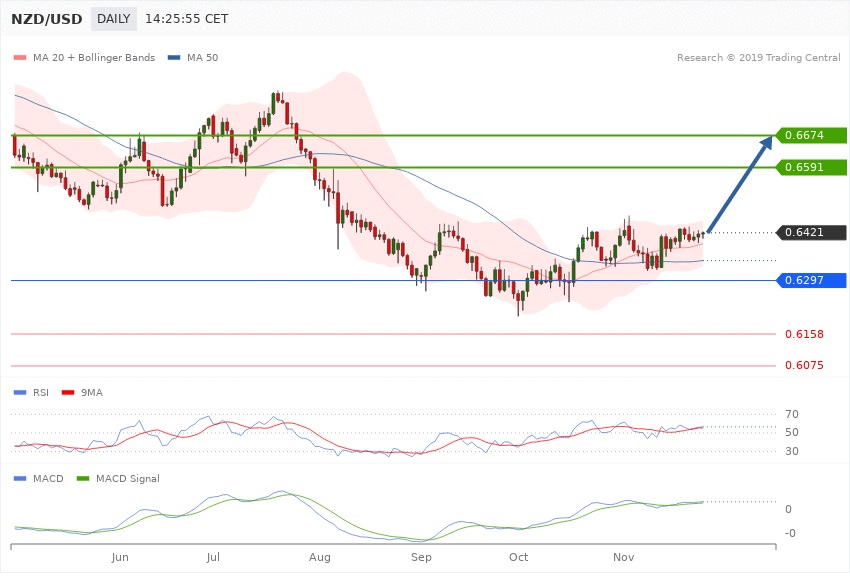Screen dimensions: 850x576
Task: Open the DAILY timeframe selector
Action: tap(113, 19)
